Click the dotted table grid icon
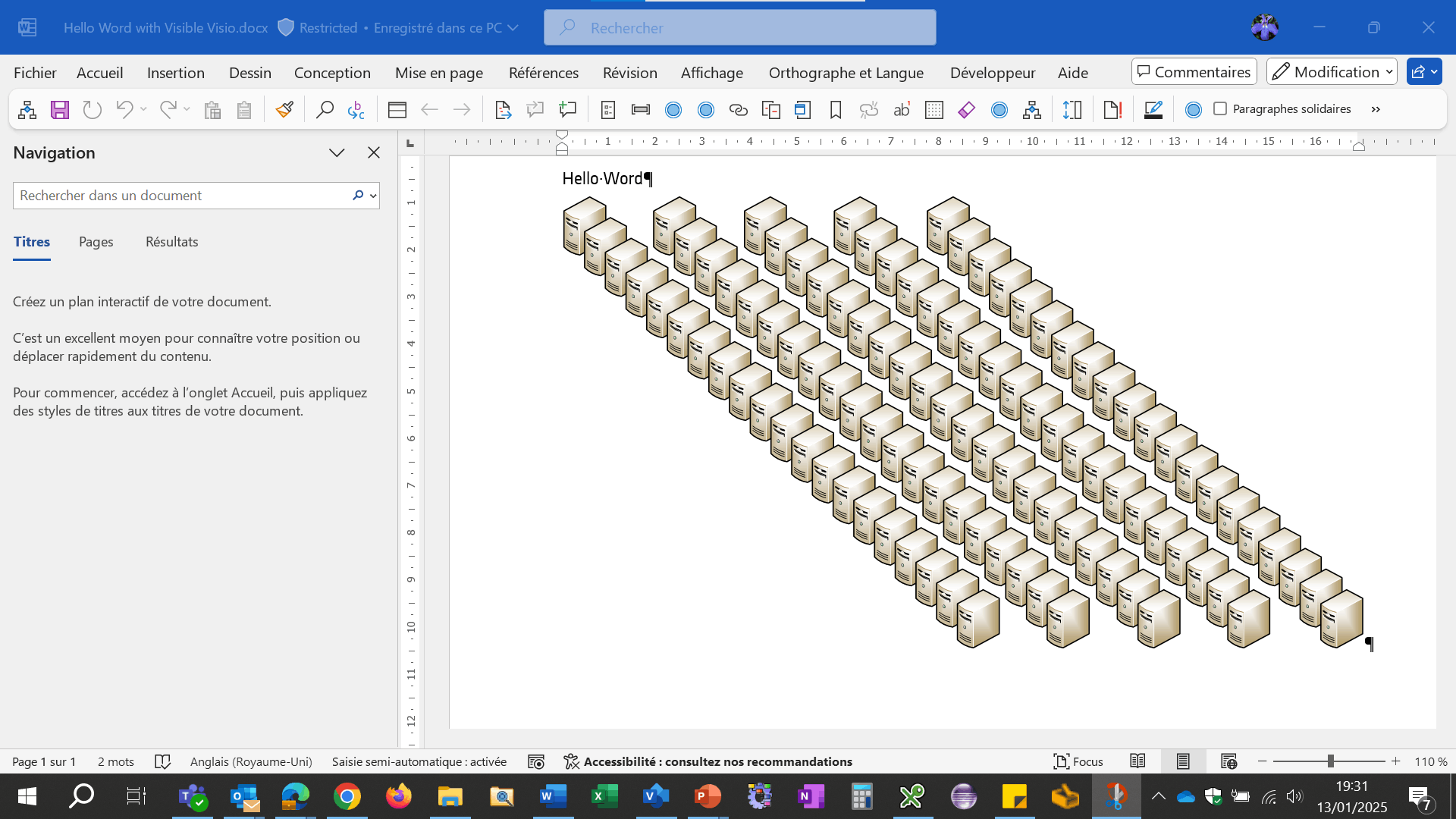Screen dimensions: 1456x819 pyautogui.click(x=934, y=110)
